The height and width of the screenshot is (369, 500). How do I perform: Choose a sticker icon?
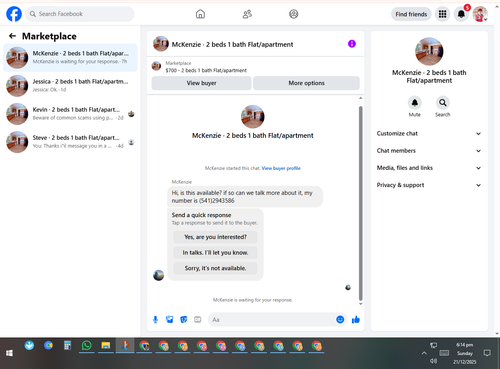184,320
